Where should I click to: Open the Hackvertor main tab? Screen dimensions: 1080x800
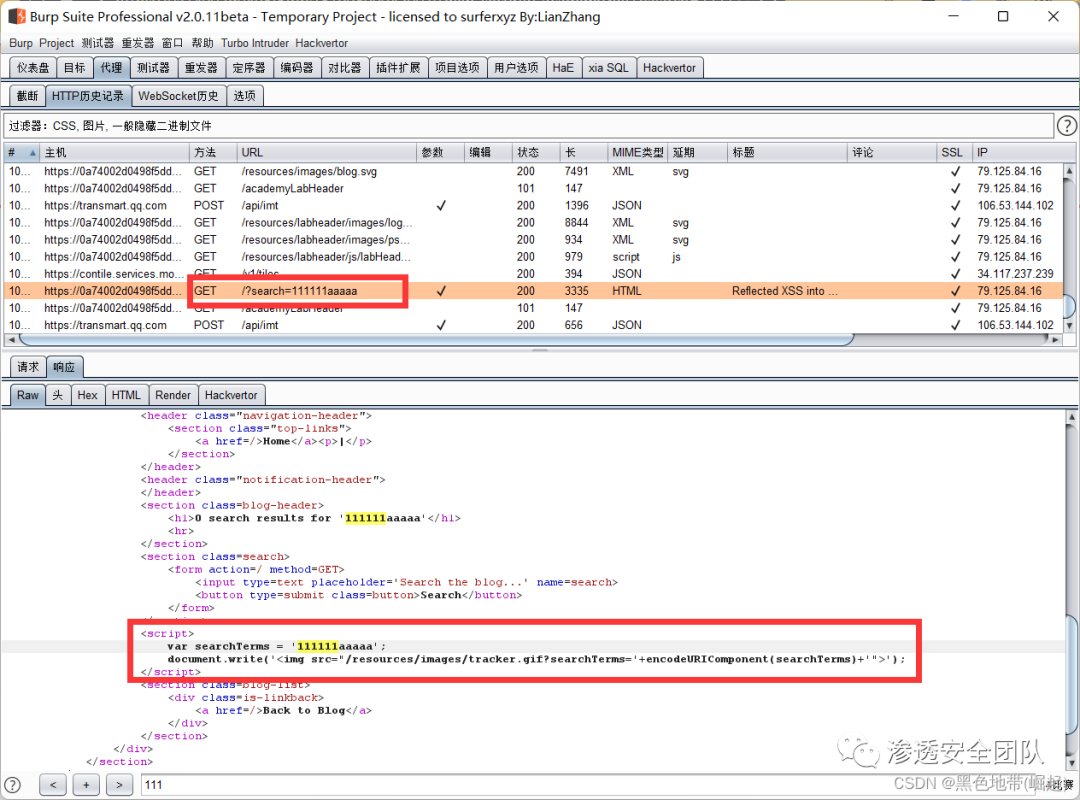tap(669, 68)
